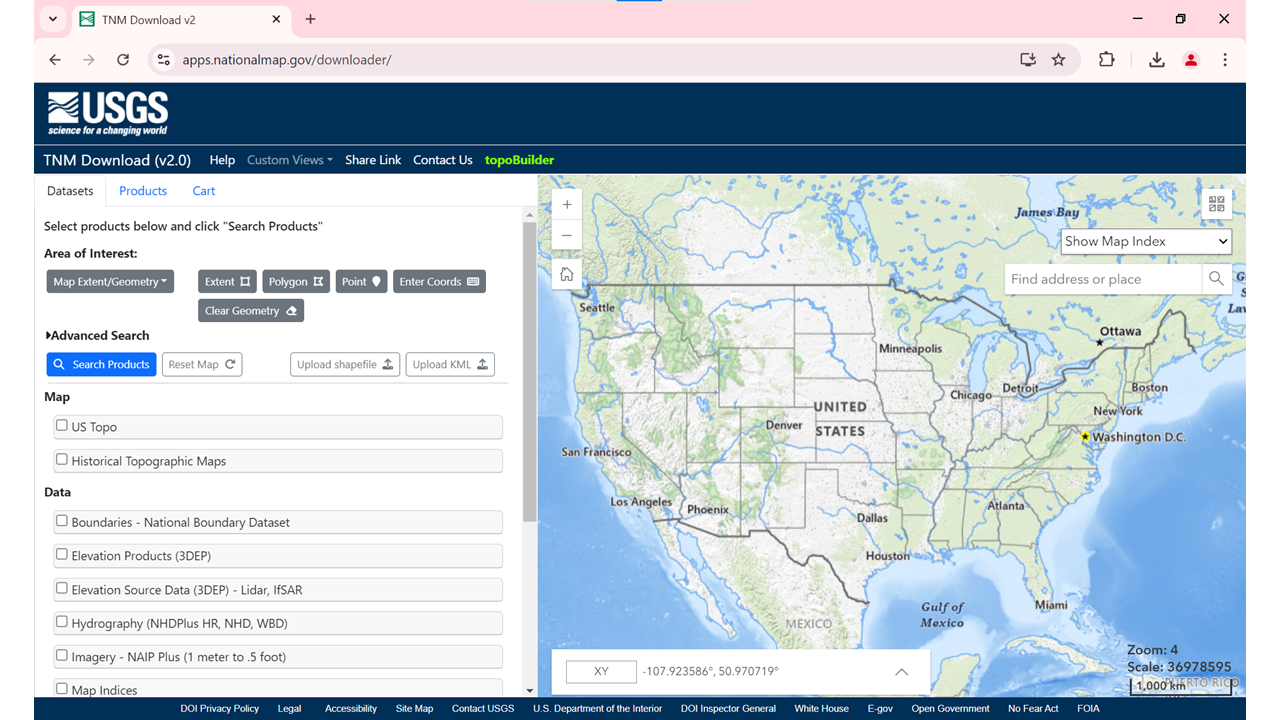Select the Point geometry tool

point(361,282)
